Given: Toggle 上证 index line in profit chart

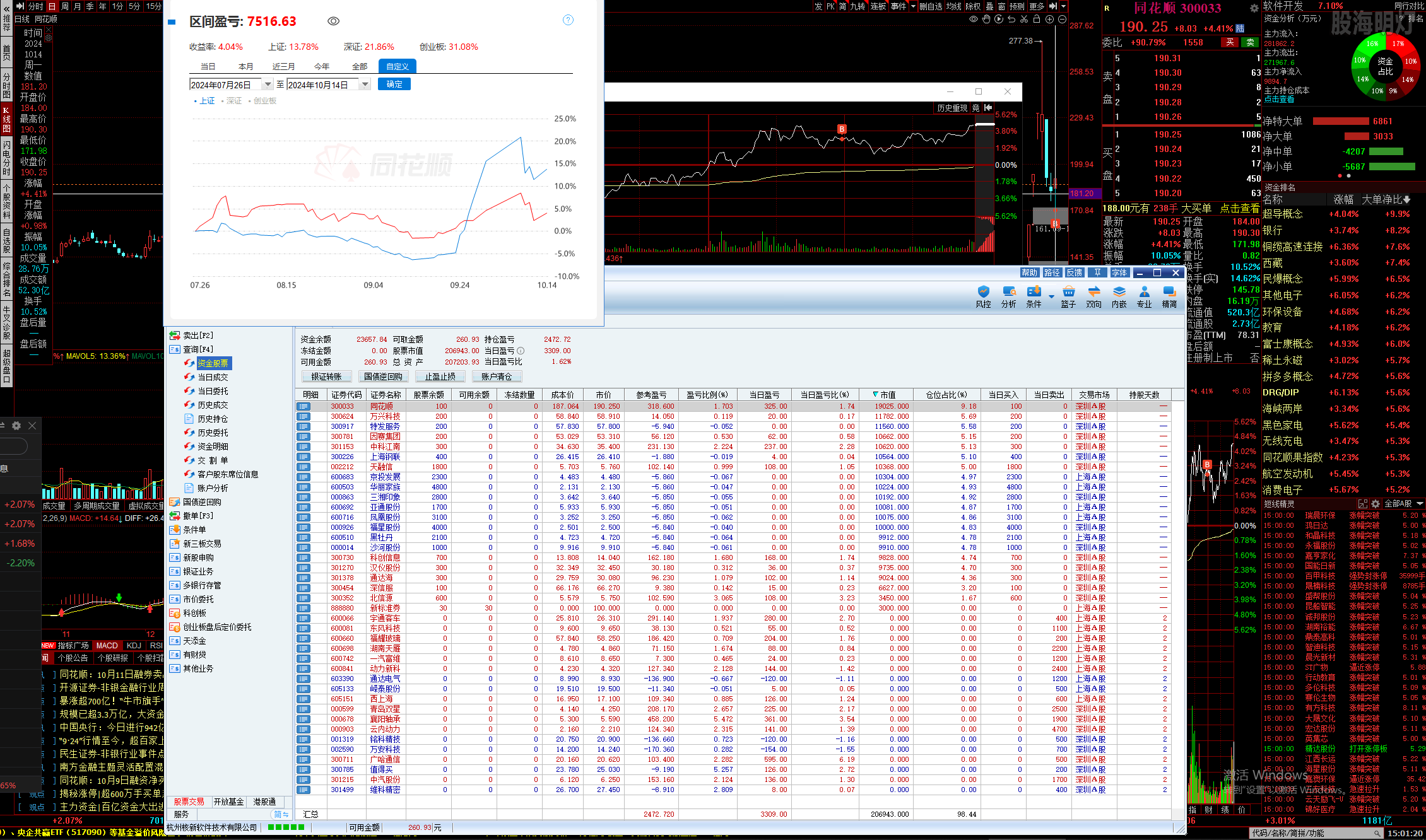Looking at the screenshot, I should click(x=204, y=101).
